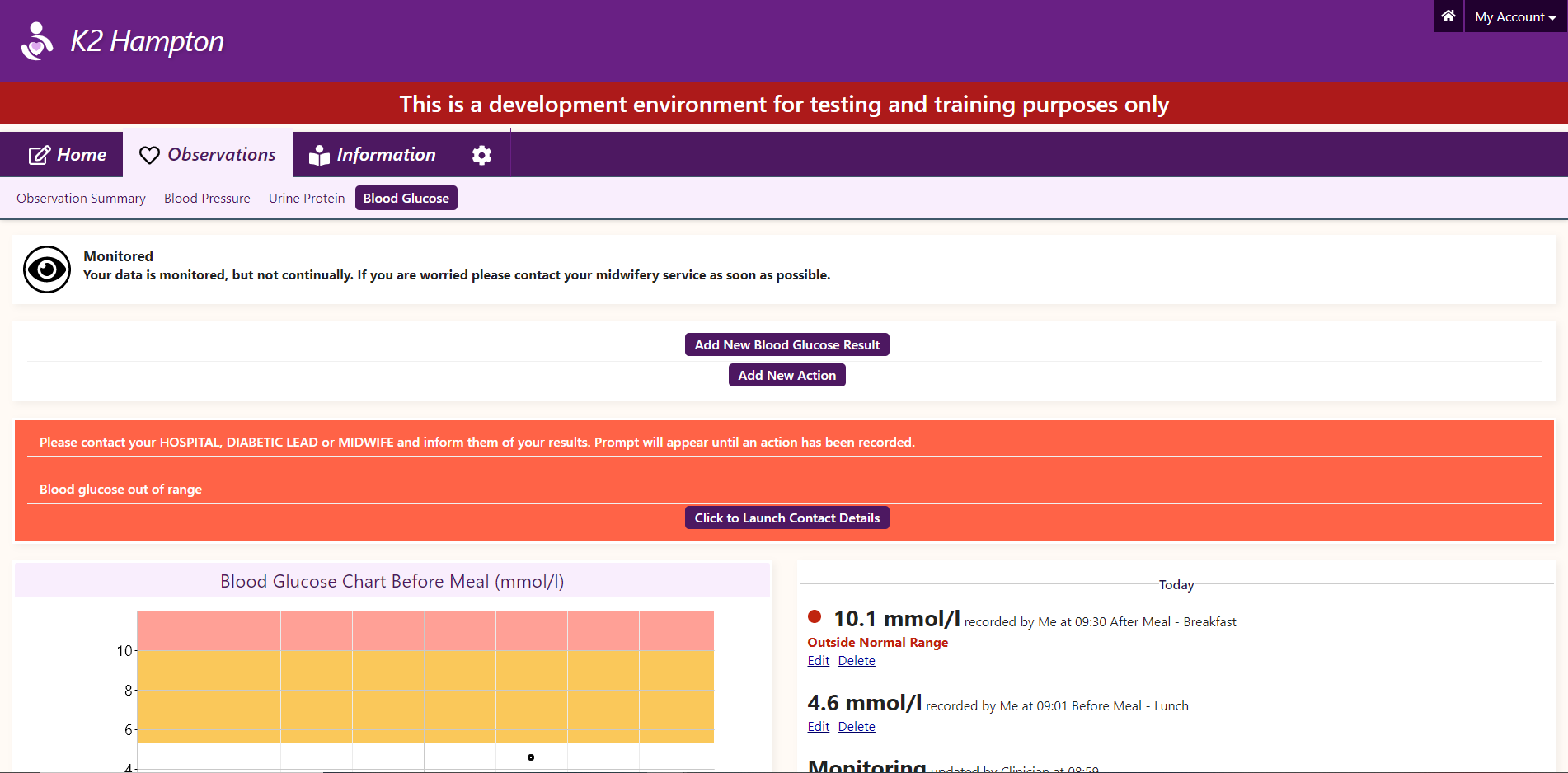1568x773 pixels.
Task: Edit the 4.6 mmol/l reading
Action: [819, 727]
